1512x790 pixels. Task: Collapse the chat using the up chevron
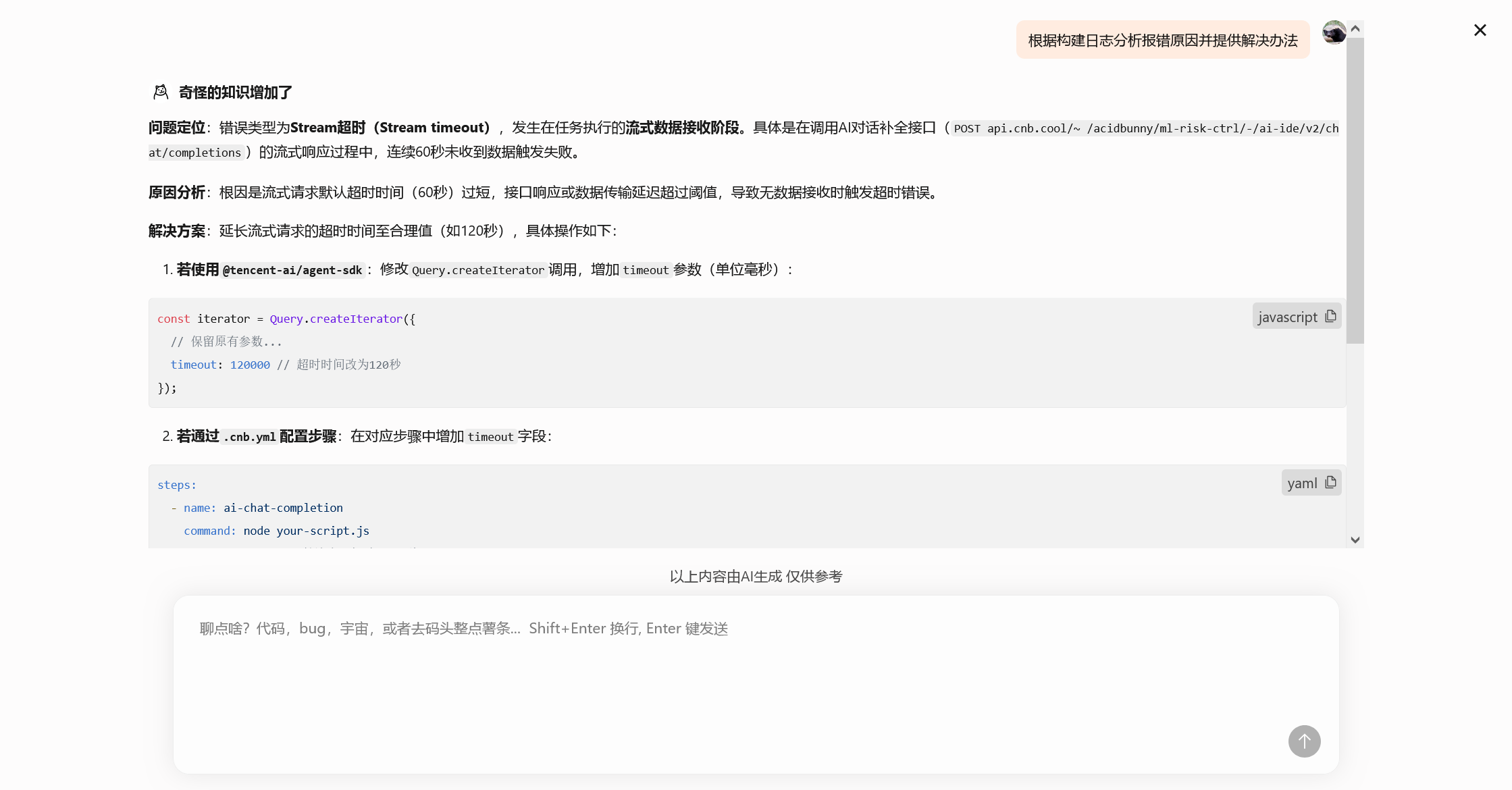pos(1355,28)
